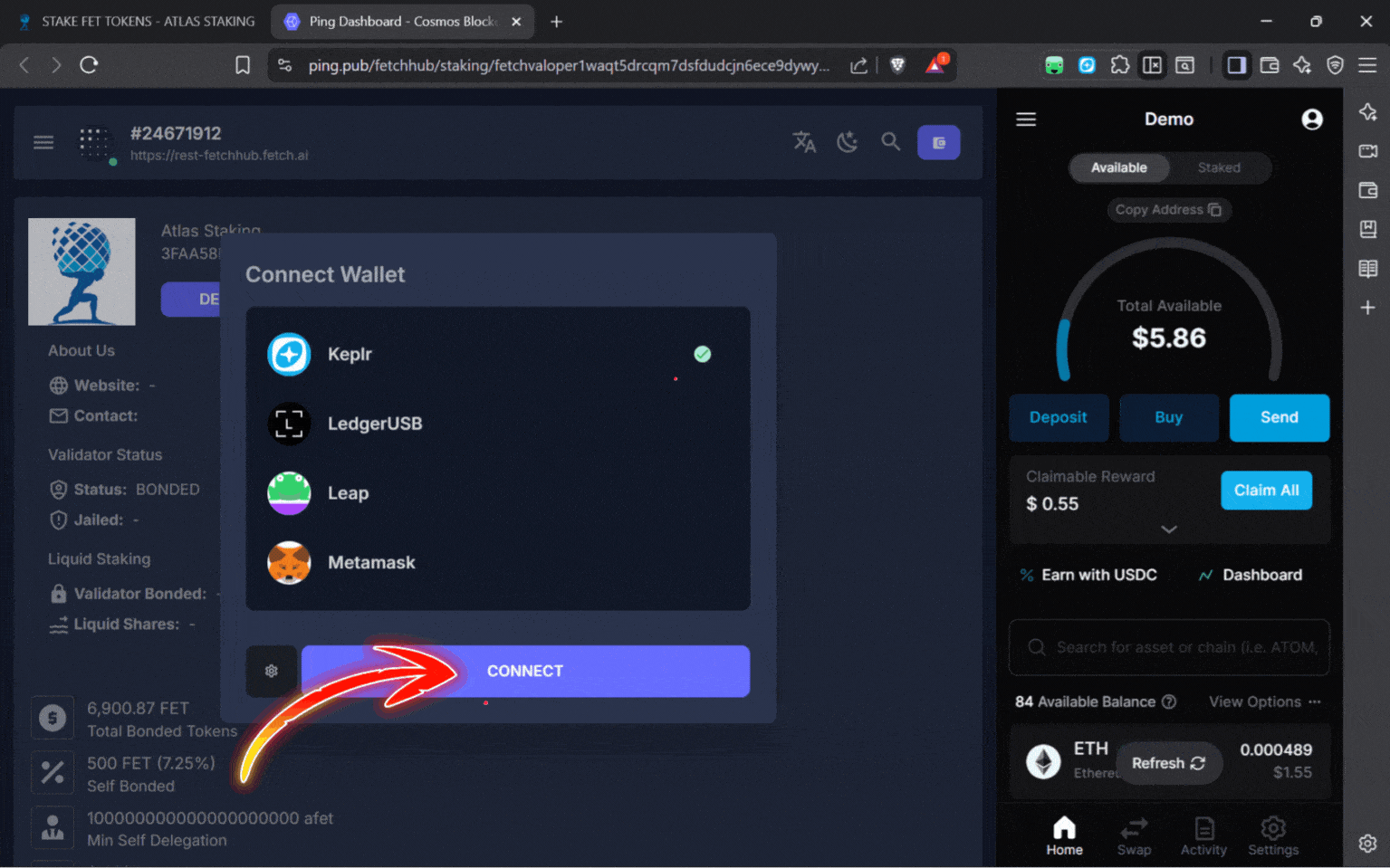Switch to the Staked tab
The height and width of the screenshot is (868, 1390).
click(x=1218, y=167)
